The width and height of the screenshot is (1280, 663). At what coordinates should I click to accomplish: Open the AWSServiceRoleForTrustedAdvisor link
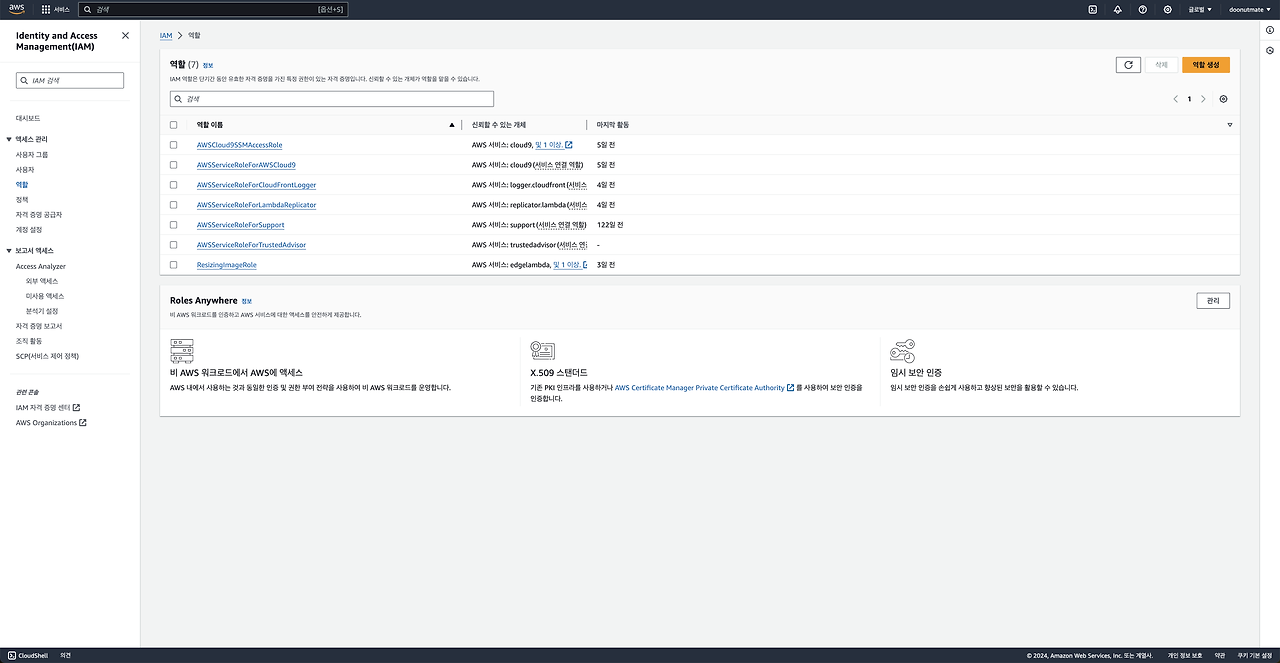[252, 245]
